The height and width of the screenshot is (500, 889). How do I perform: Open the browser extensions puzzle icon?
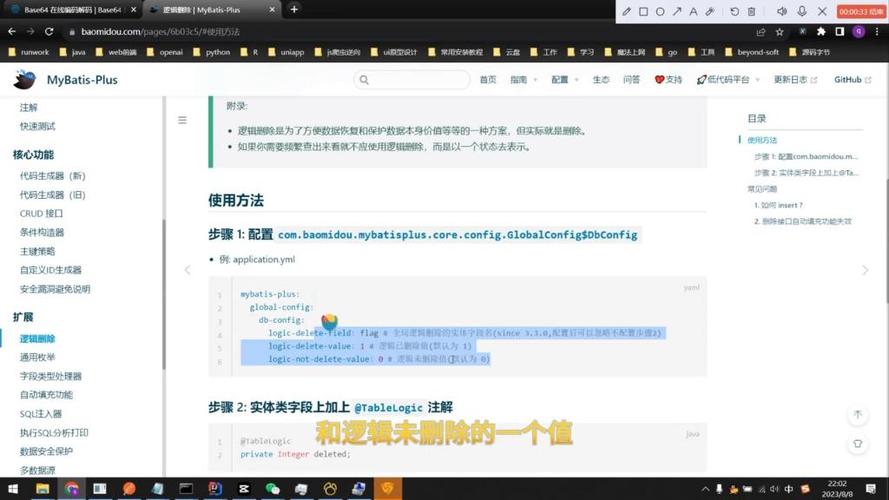(821, 32)
